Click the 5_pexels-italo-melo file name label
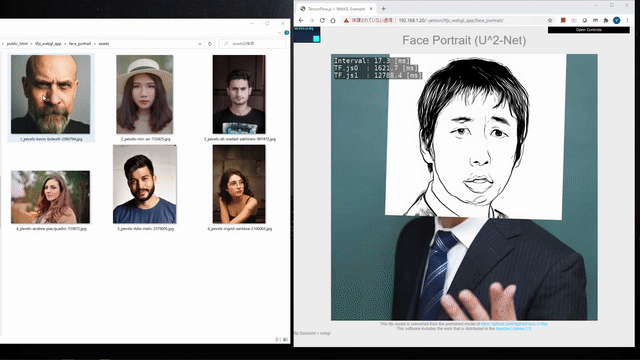640x360 pixels. click(x=146, y=229)
